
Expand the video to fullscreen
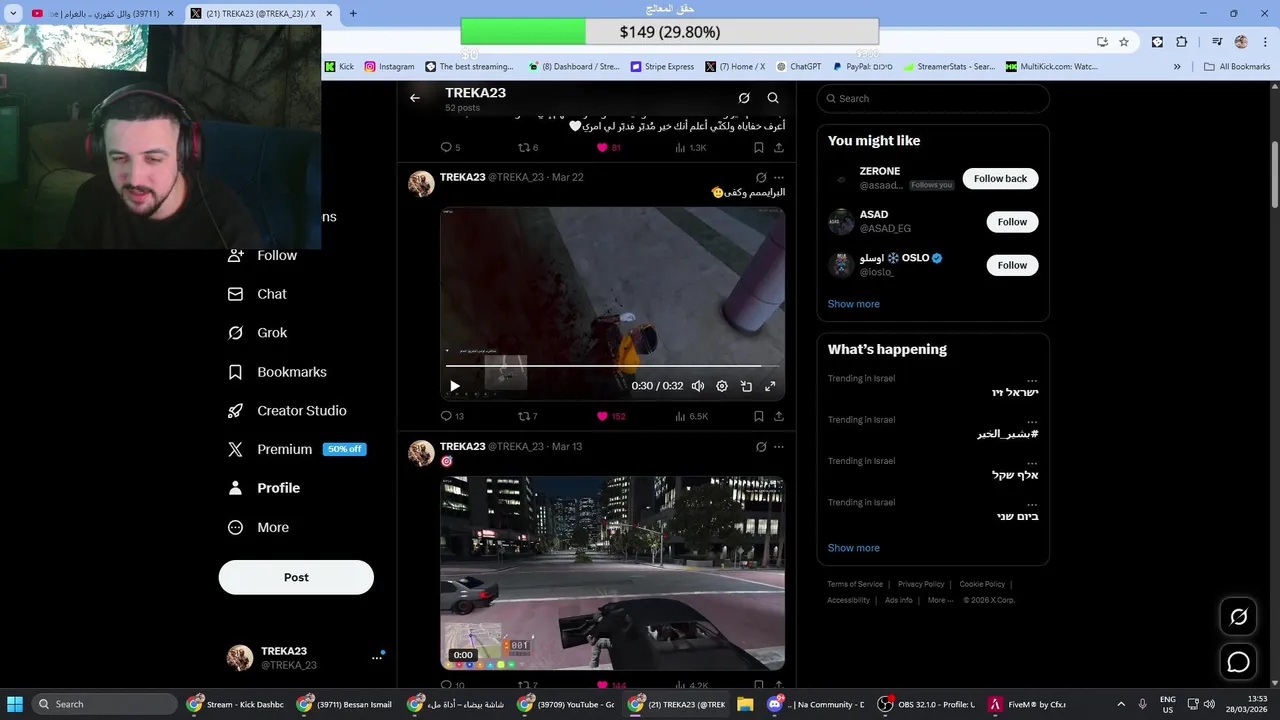pos(770,386)
